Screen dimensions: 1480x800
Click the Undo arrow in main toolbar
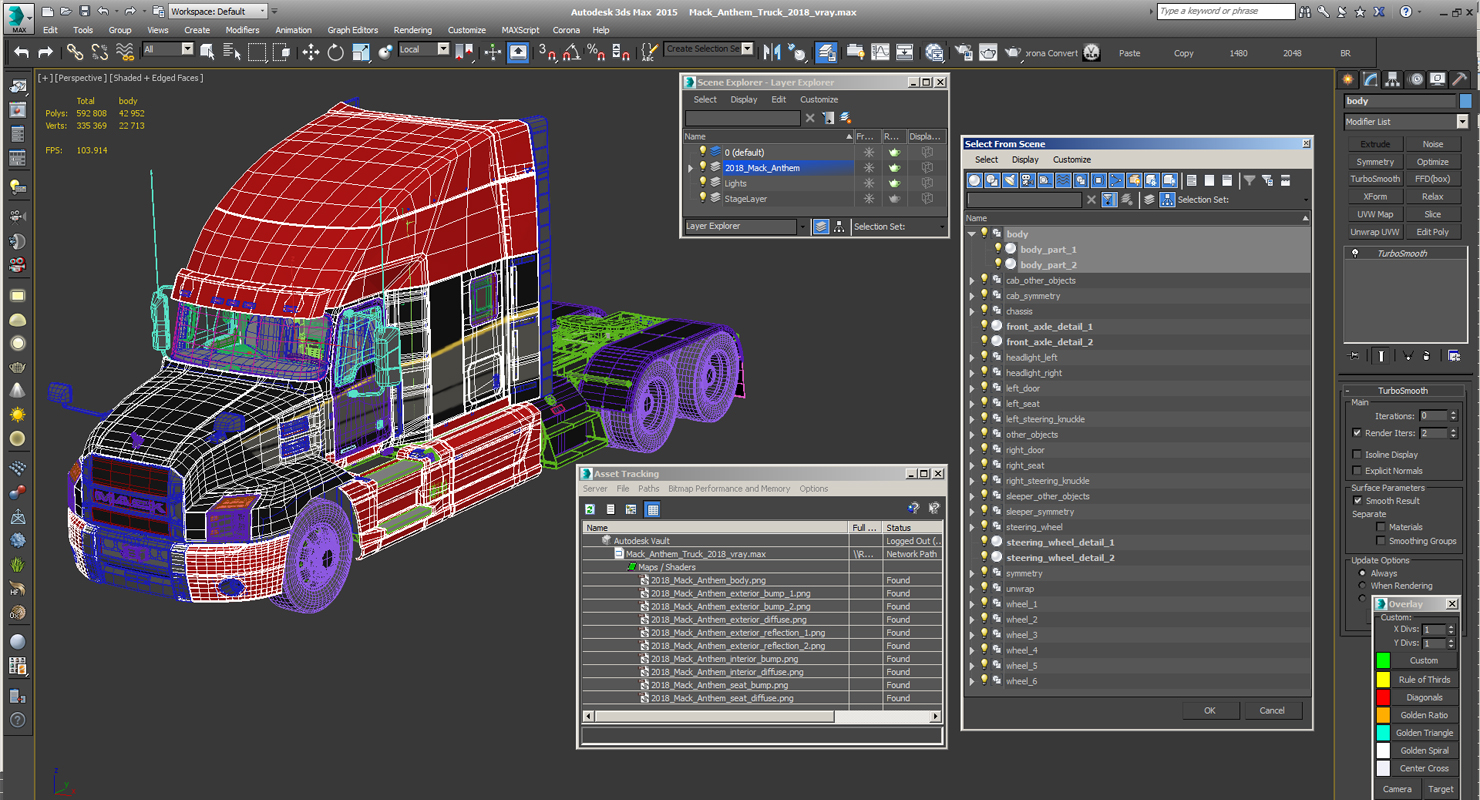tap(21, 52)
